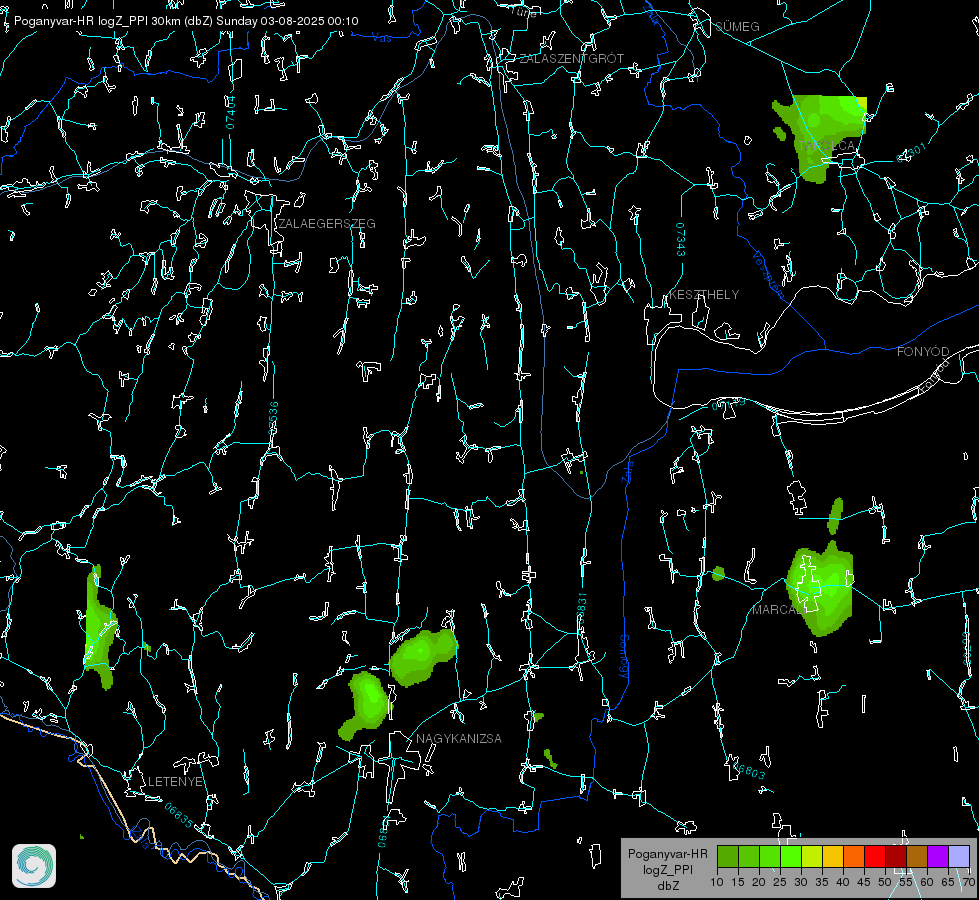Click the legend scale value 40
The image size is (979, 900).
coord(843,882)
